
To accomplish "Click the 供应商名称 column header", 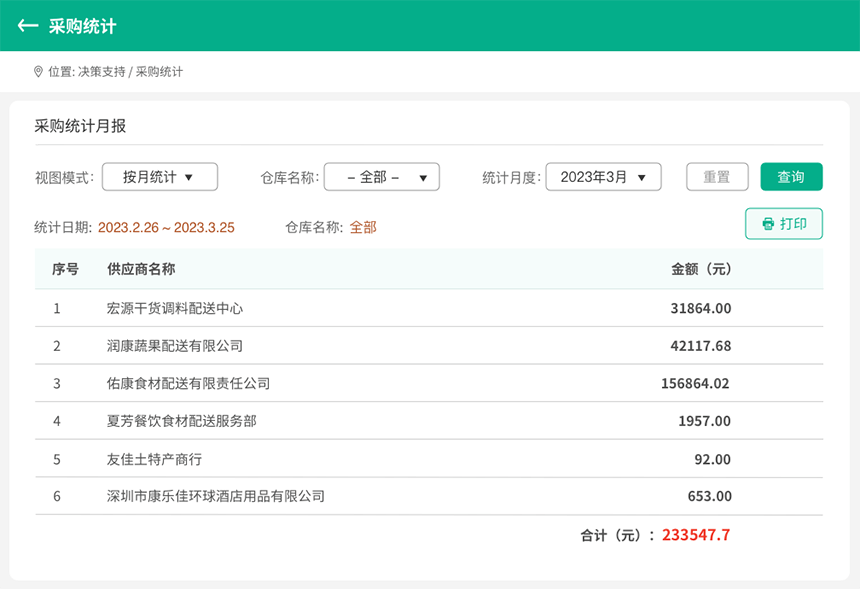I will [x=141, y=269].
